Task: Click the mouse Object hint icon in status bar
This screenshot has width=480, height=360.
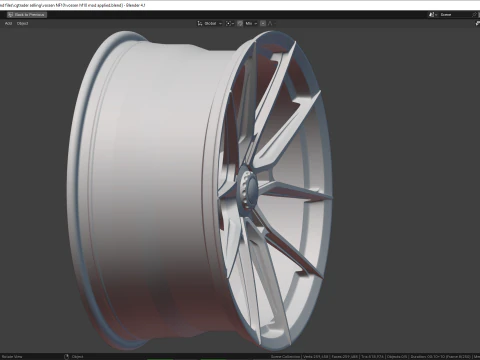Action: [66, 357]
